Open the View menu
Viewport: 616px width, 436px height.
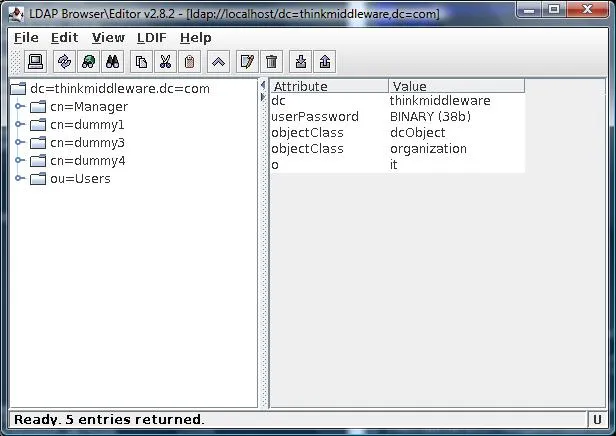[x=108, y=38]
